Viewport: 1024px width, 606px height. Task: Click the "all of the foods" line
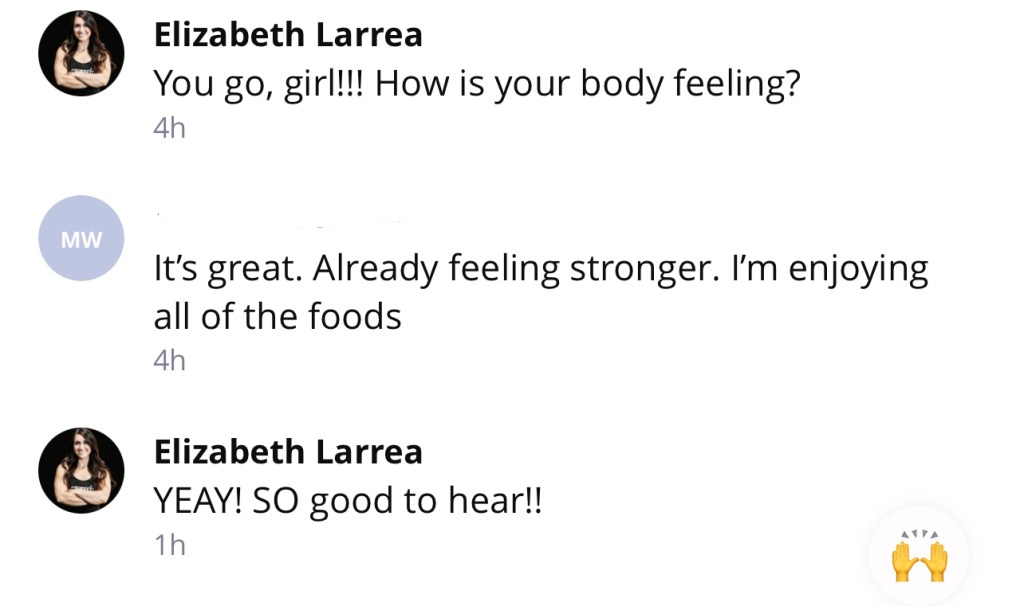tap(277, 317)
